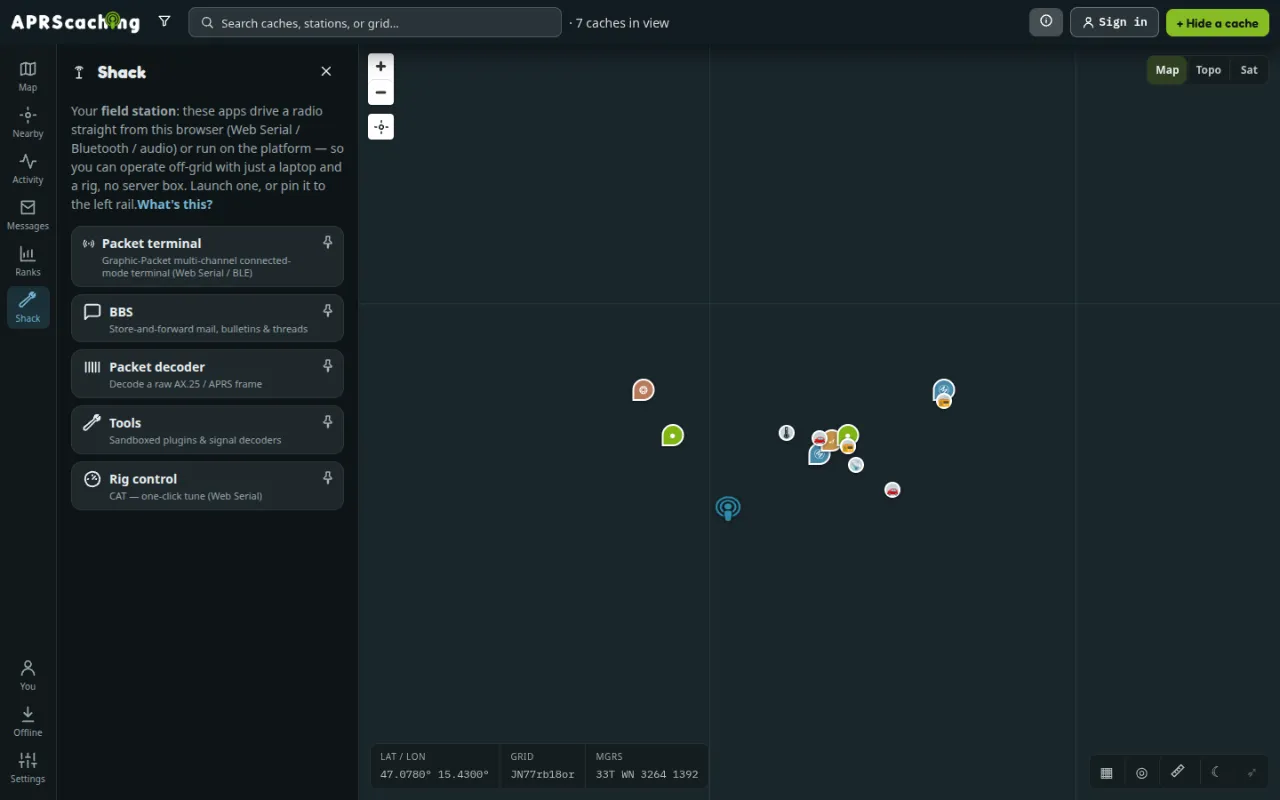1280x800 pixels.
Task: Focus the search caches, stations, or grid field
Action: 375,22
